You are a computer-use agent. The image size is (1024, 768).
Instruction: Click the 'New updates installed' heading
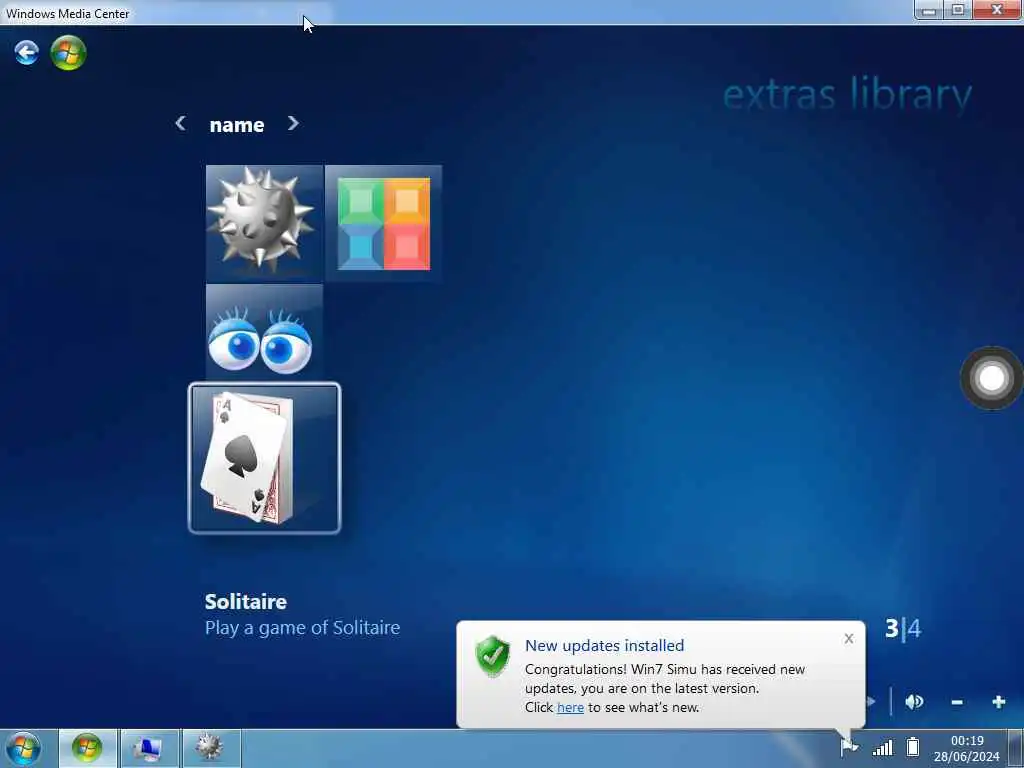point(605,645)
